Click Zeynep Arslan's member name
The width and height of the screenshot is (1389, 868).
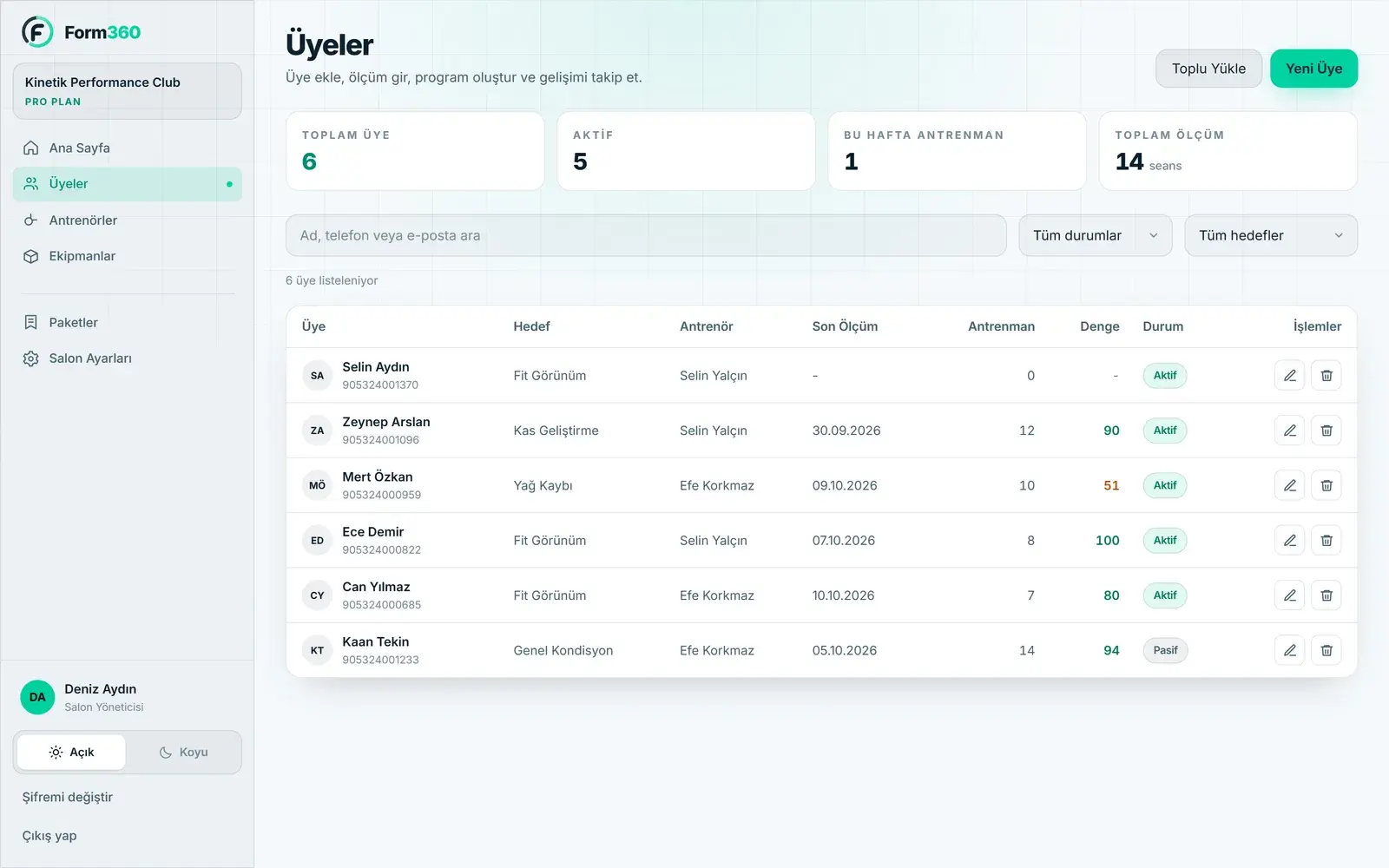coord(386,422)
